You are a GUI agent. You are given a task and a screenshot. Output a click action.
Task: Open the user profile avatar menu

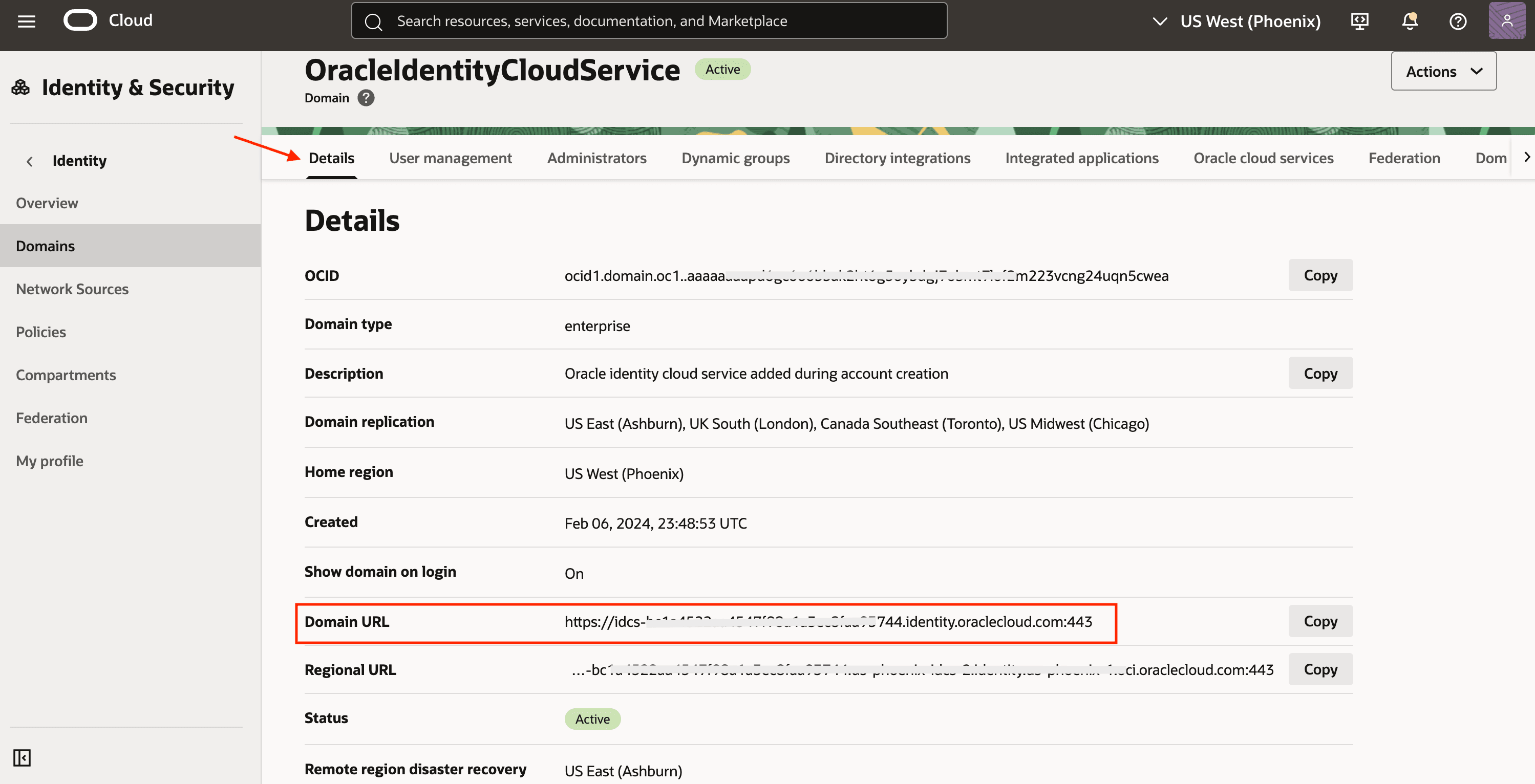coord(1506,21)
